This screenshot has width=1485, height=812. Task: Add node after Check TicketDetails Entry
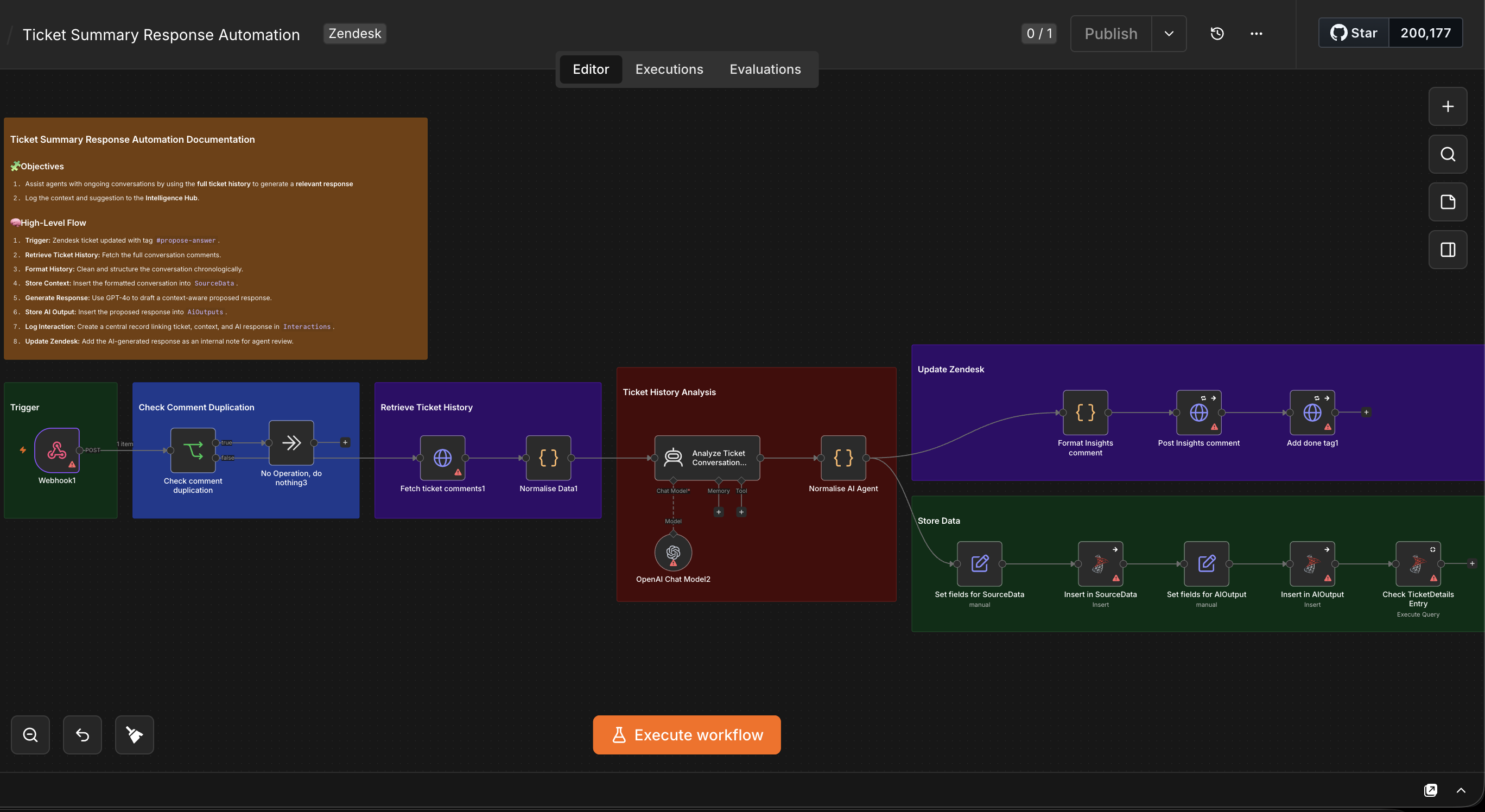[1472, 563]
